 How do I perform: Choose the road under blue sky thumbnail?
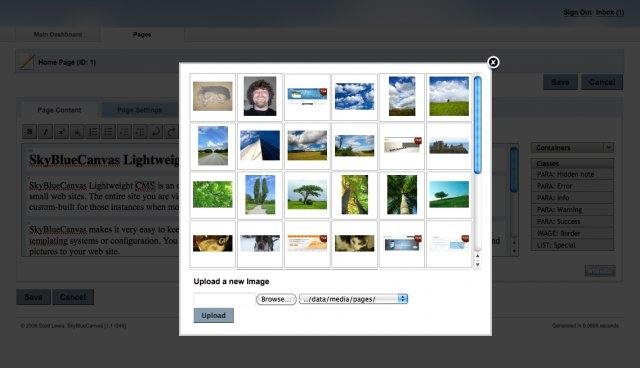(x=213, y=146)
